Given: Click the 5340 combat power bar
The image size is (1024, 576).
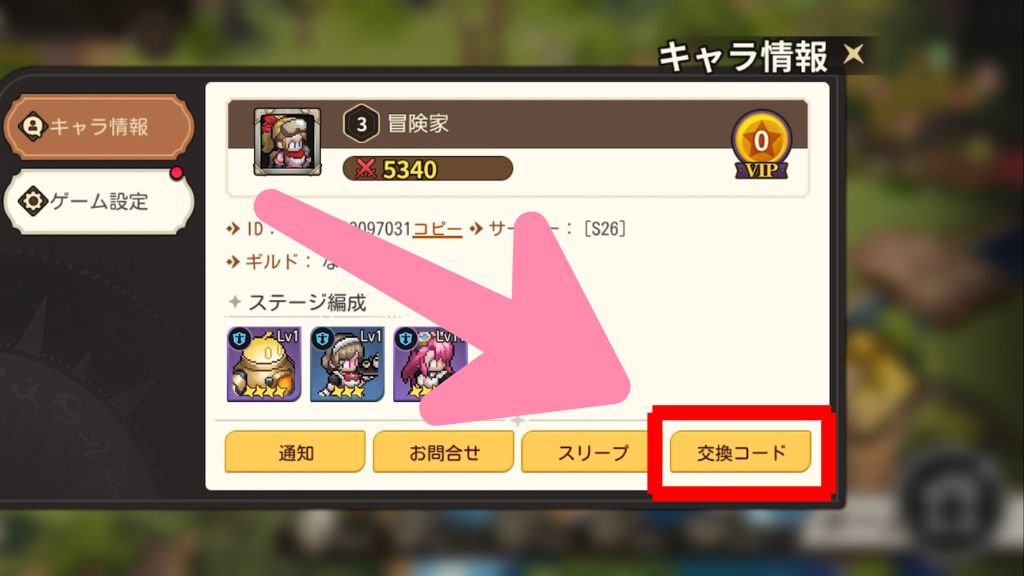Looking at the screenshot, I should point(428,169).
